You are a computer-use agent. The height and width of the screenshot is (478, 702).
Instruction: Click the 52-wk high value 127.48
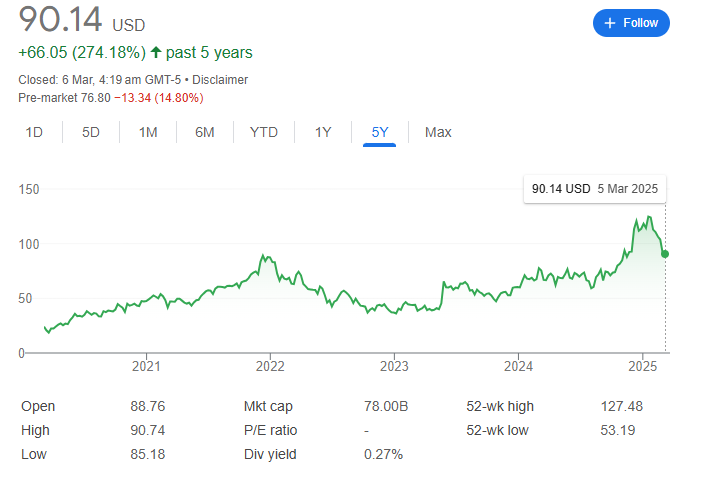click(x=621, y=406)
